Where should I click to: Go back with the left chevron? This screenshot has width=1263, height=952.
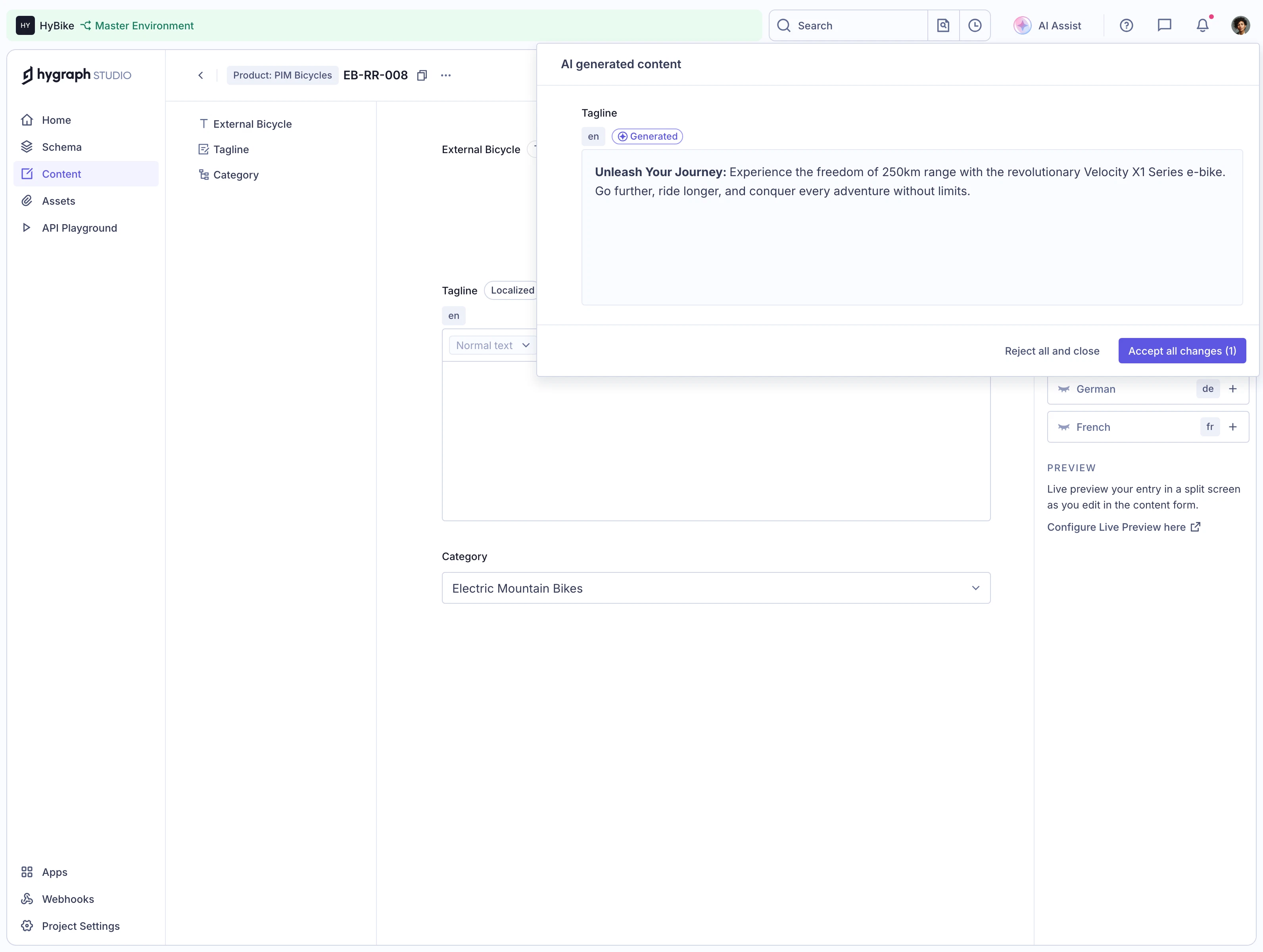click(200, 75)
